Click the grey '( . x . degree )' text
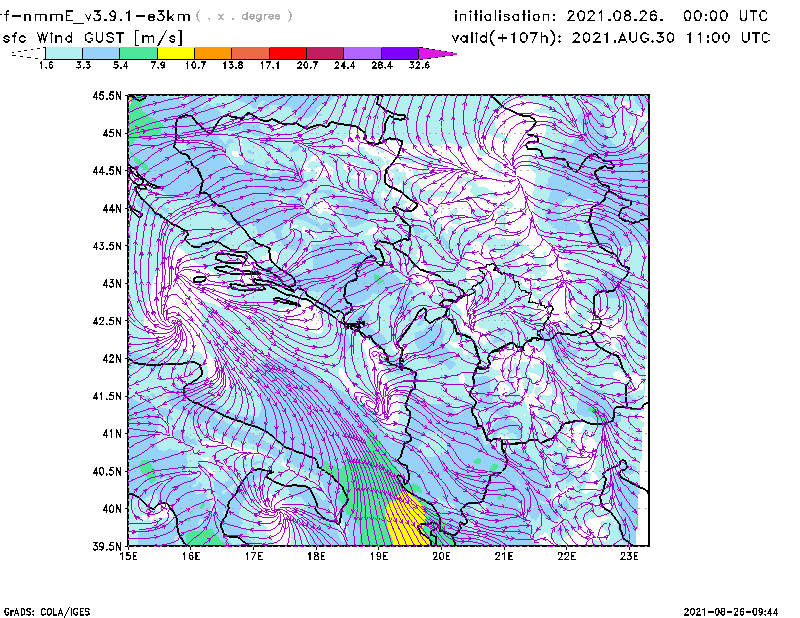Viewport: 800px width, 618px height. pyautogui.click(x=244, y=16)
